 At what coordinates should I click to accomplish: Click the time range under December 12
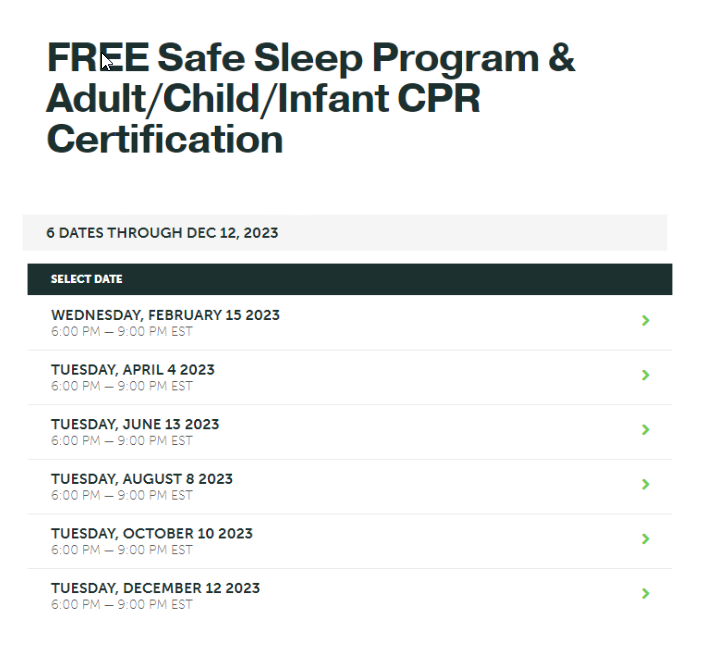[x=122, y=605]
